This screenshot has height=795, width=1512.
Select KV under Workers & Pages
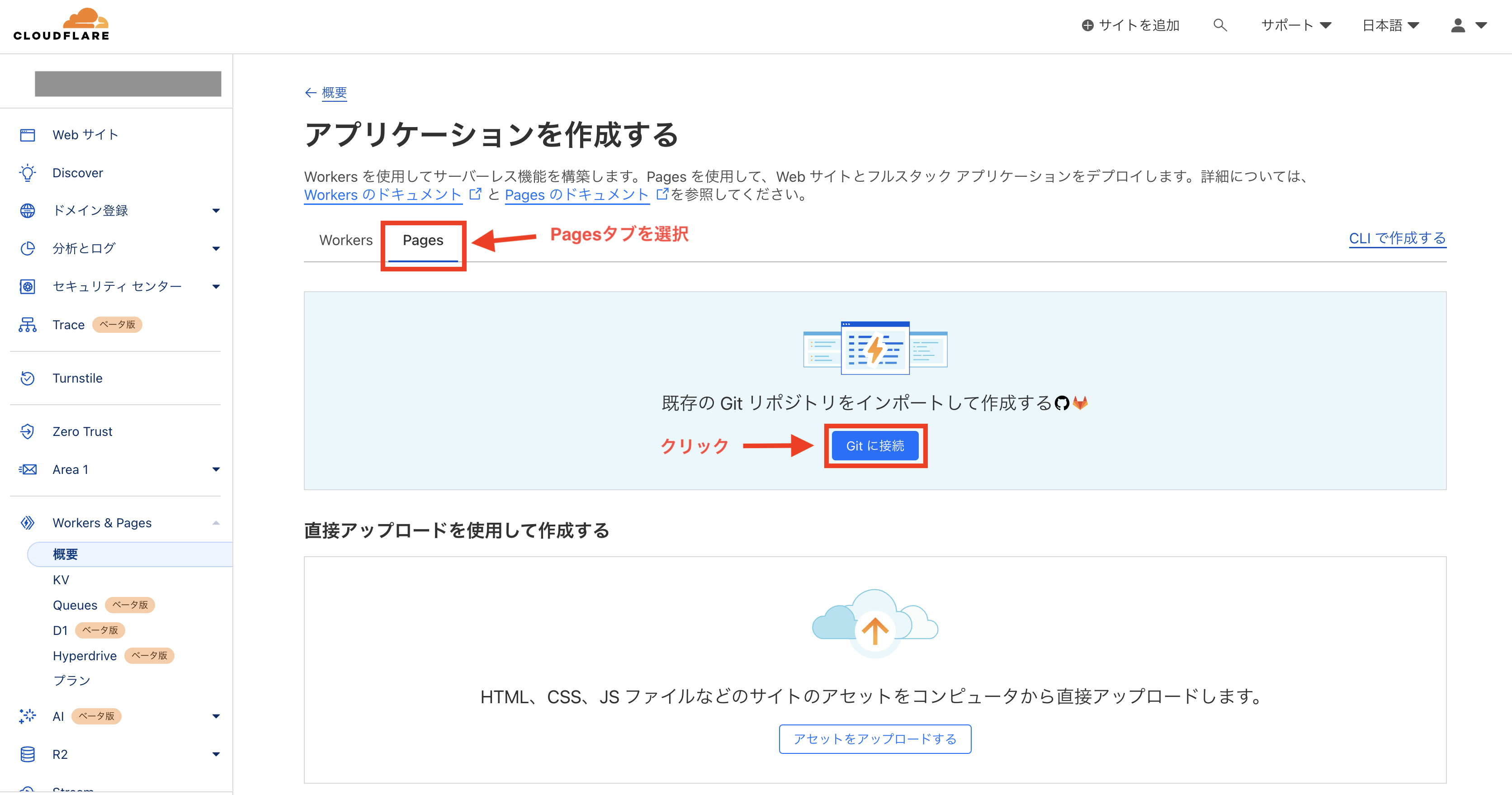61,579
